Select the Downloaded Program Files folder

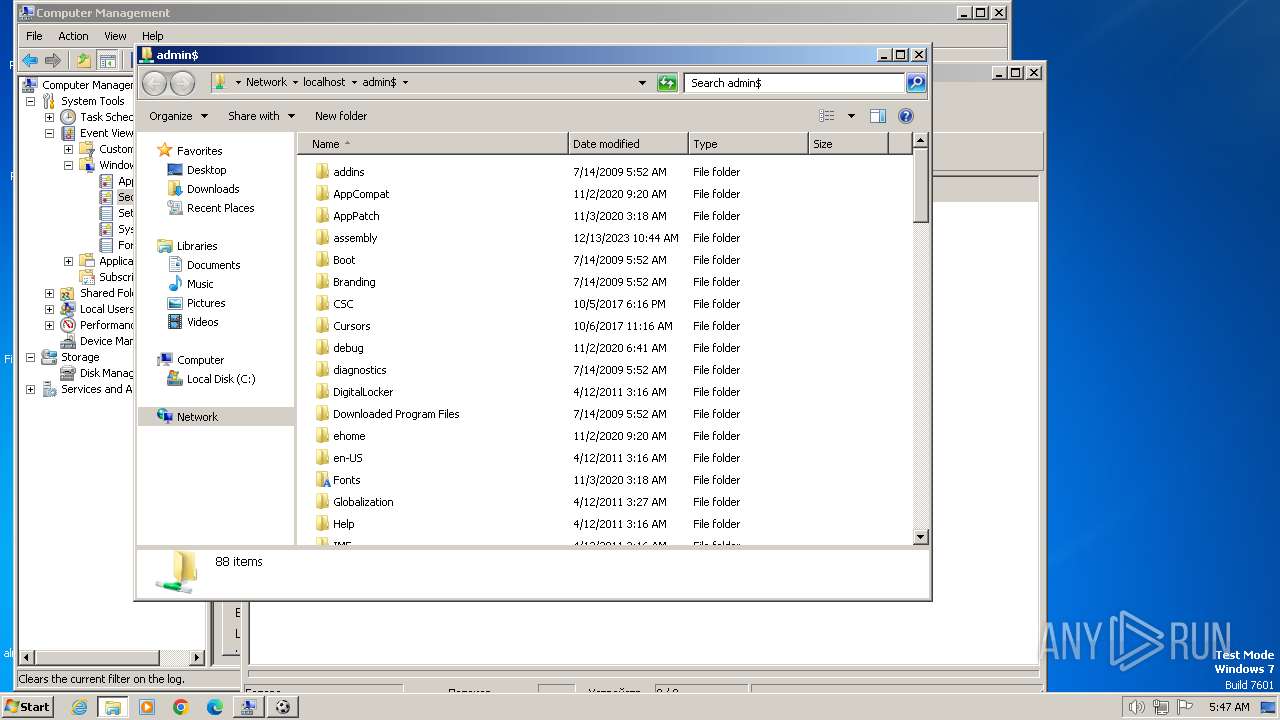[x=396, y=414]
